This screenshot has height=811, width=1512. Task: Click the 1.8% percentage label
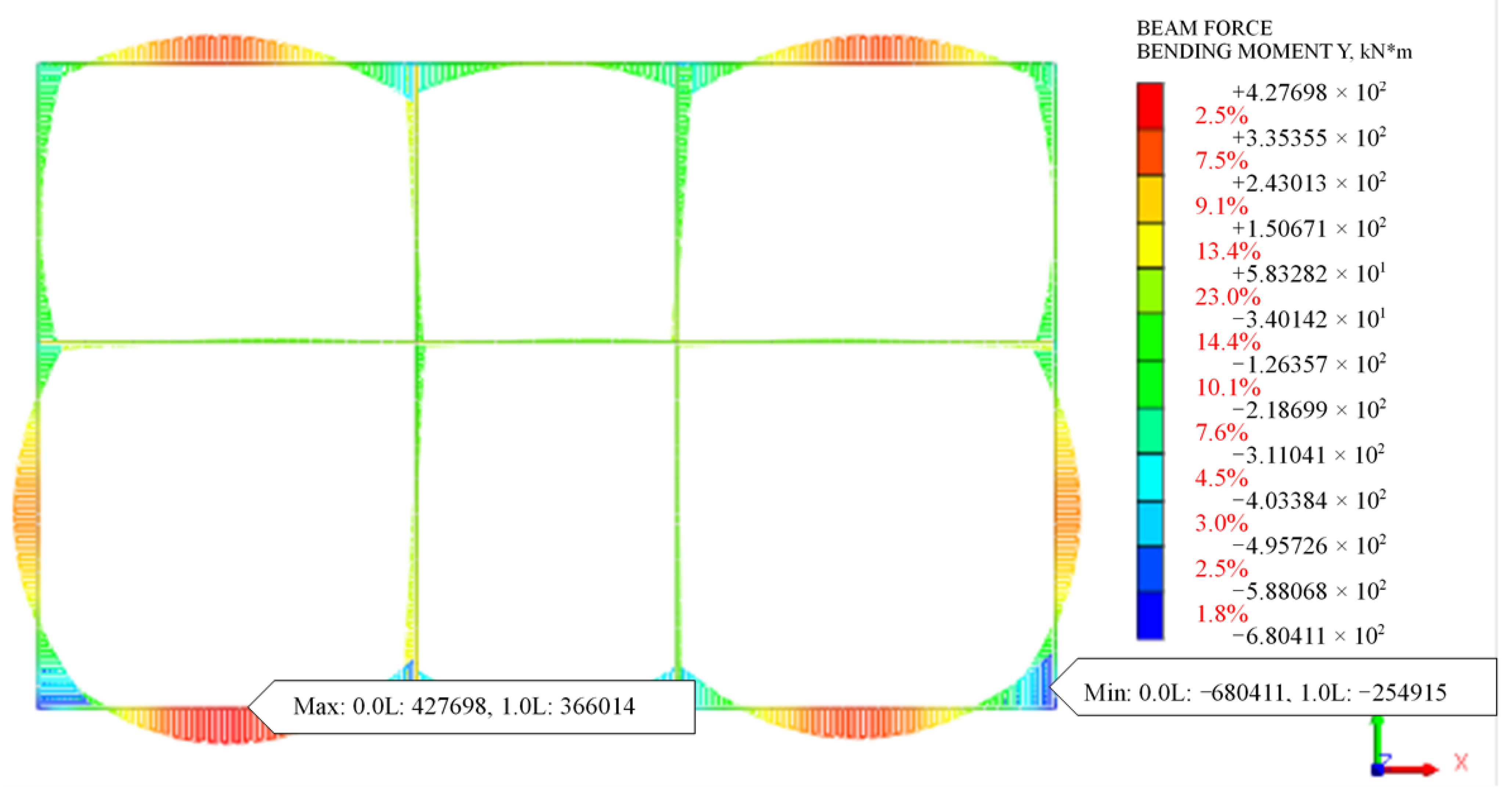pyautogui.click(x=1221, y=614)
